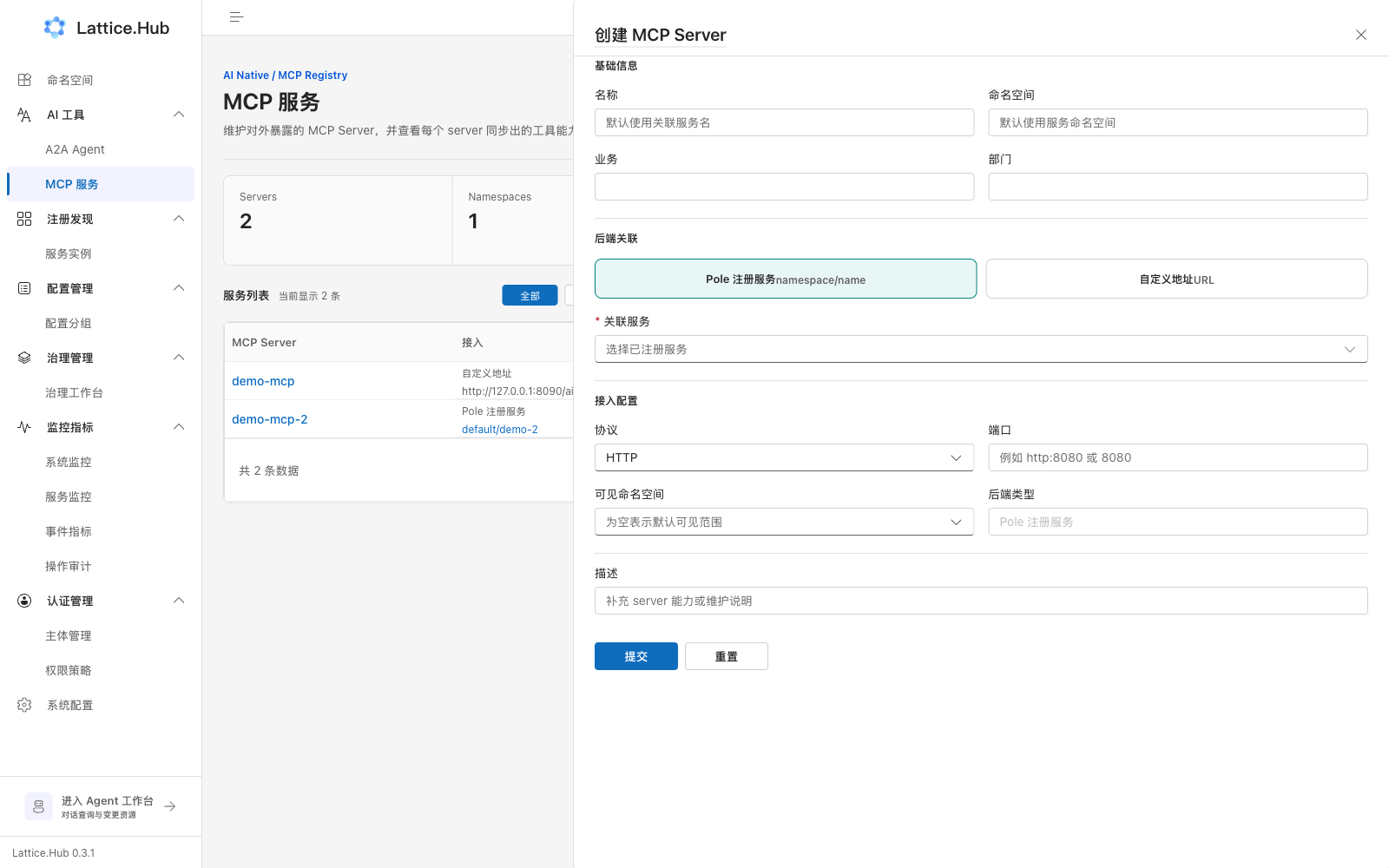Select Pole 注册服务 backend option
The image size is (1389, 868).
point(786,279)
